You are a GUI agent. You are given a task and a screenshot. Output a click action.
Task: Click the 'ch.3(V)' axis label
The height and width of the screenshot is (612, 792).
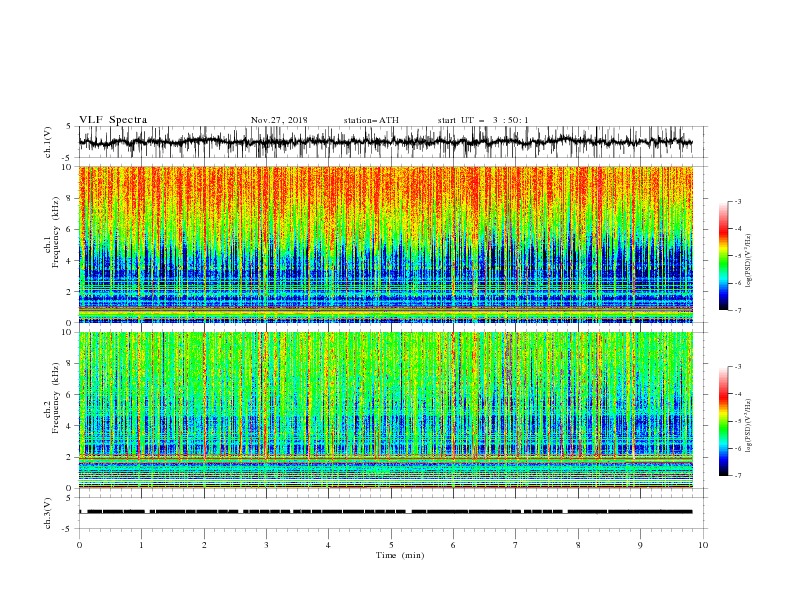point(48,513)
